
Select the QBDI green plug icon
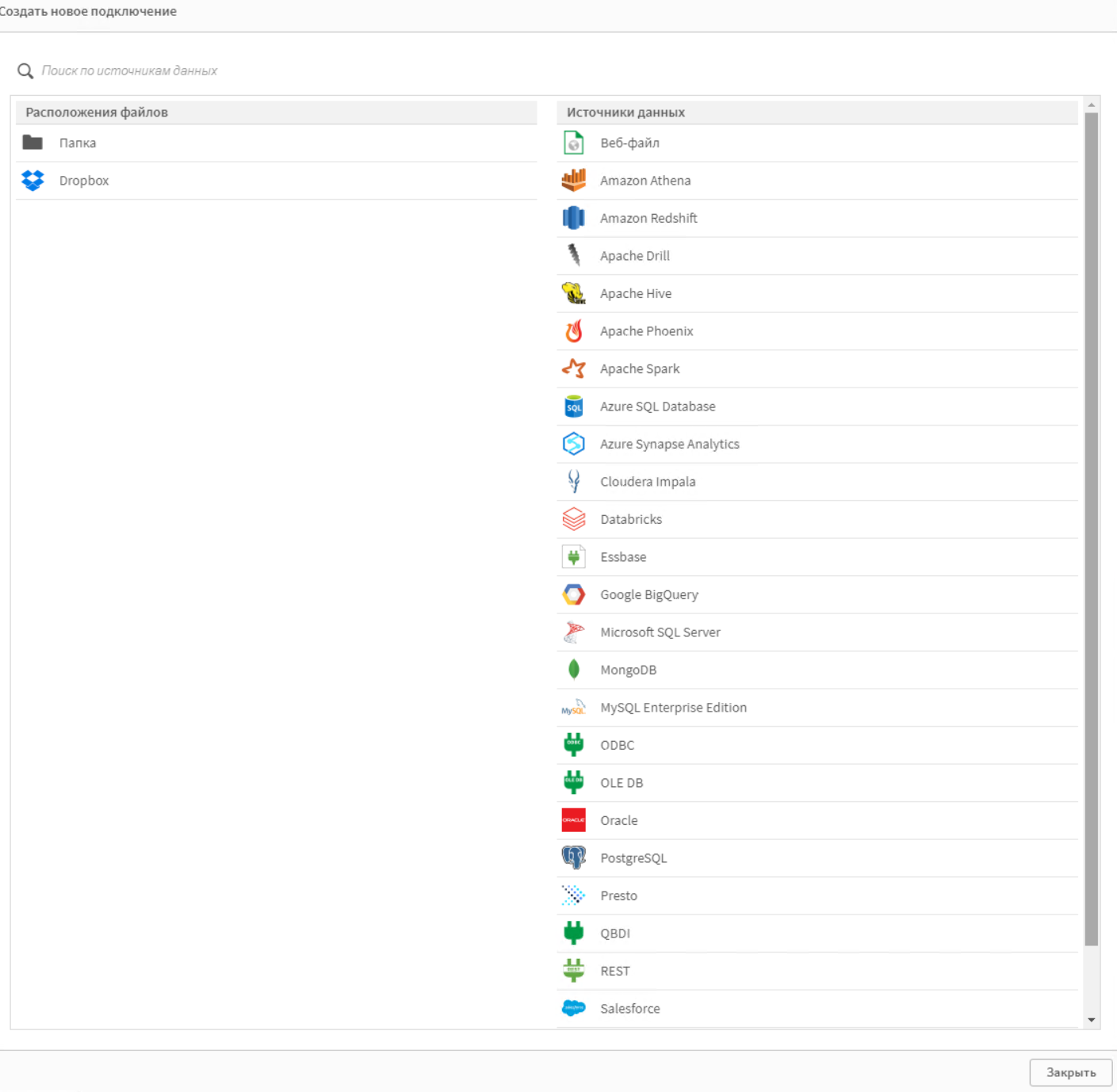(573, 934)
